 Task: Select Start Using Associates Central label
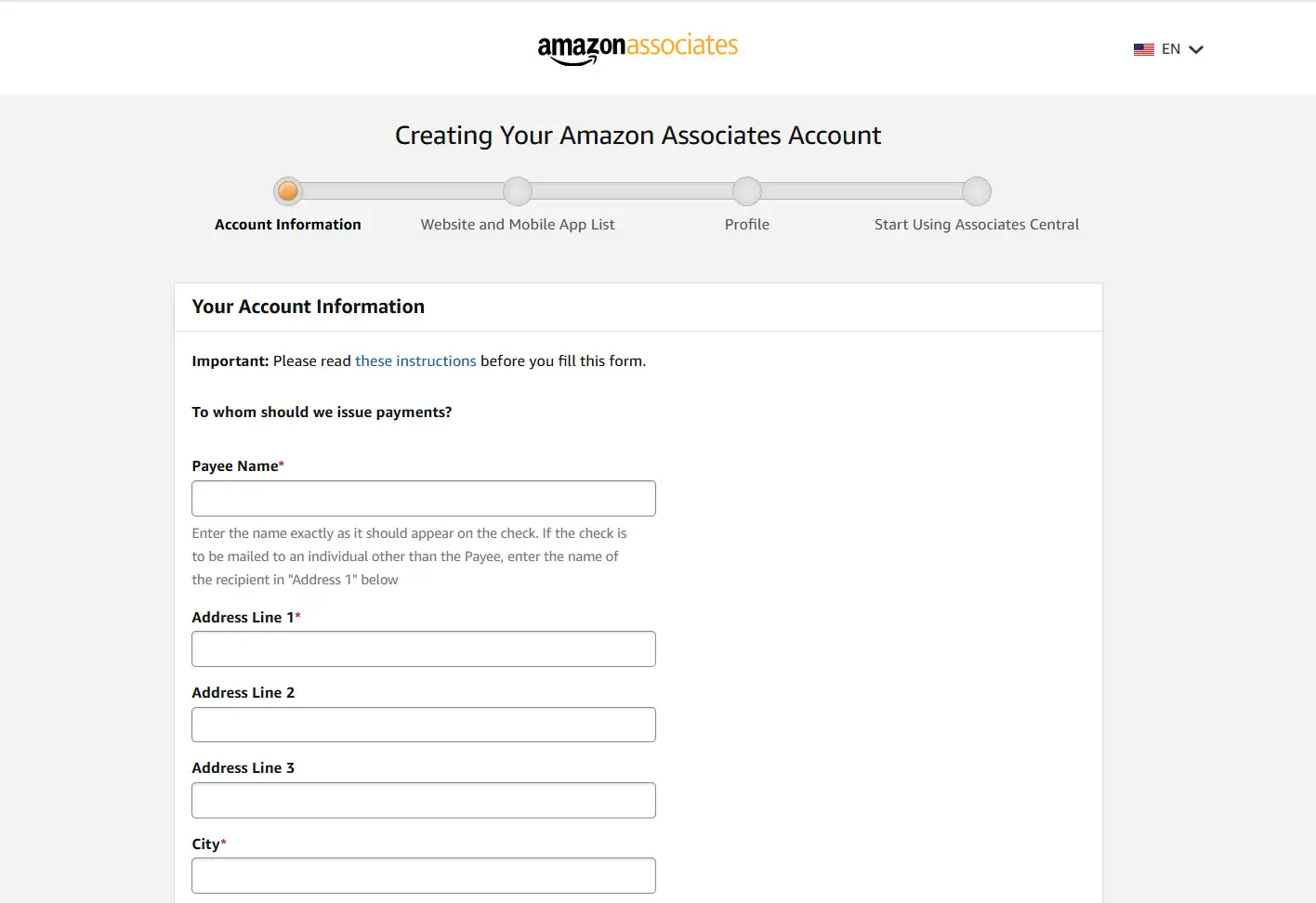(x=977, y=225)
